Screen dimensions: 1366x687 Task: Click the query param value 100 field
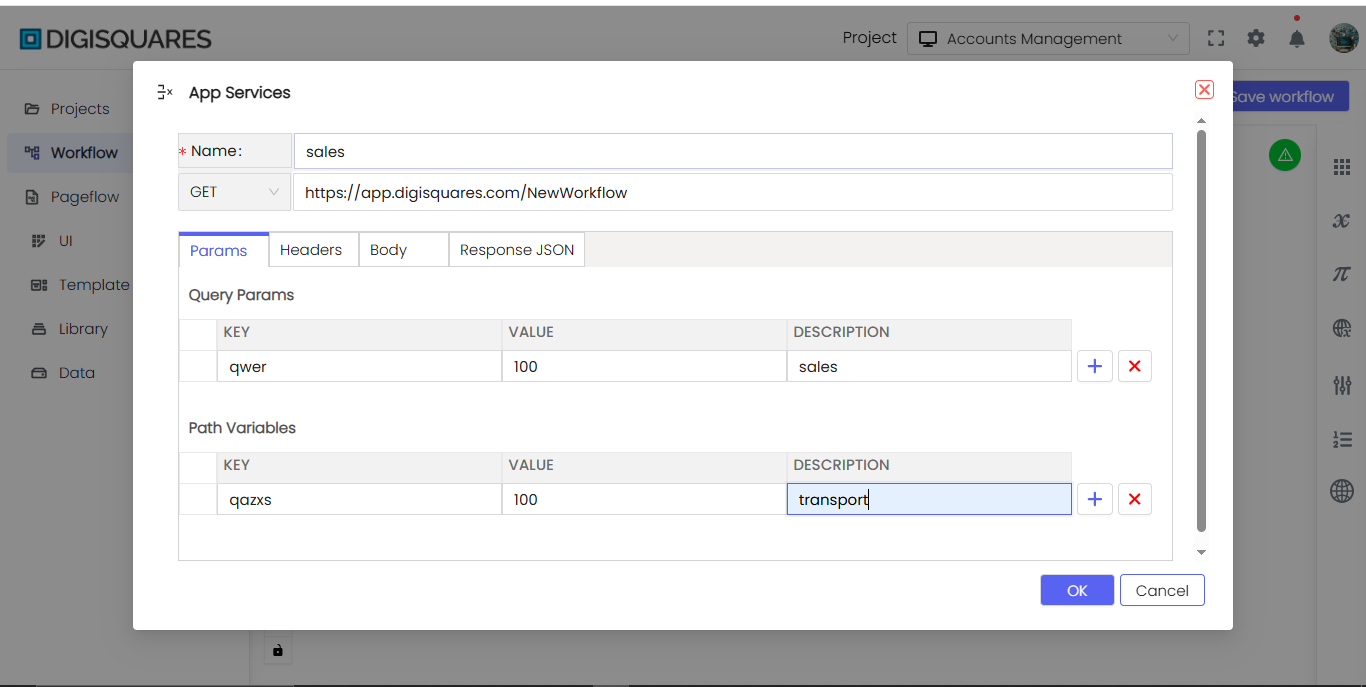point(644,366)
